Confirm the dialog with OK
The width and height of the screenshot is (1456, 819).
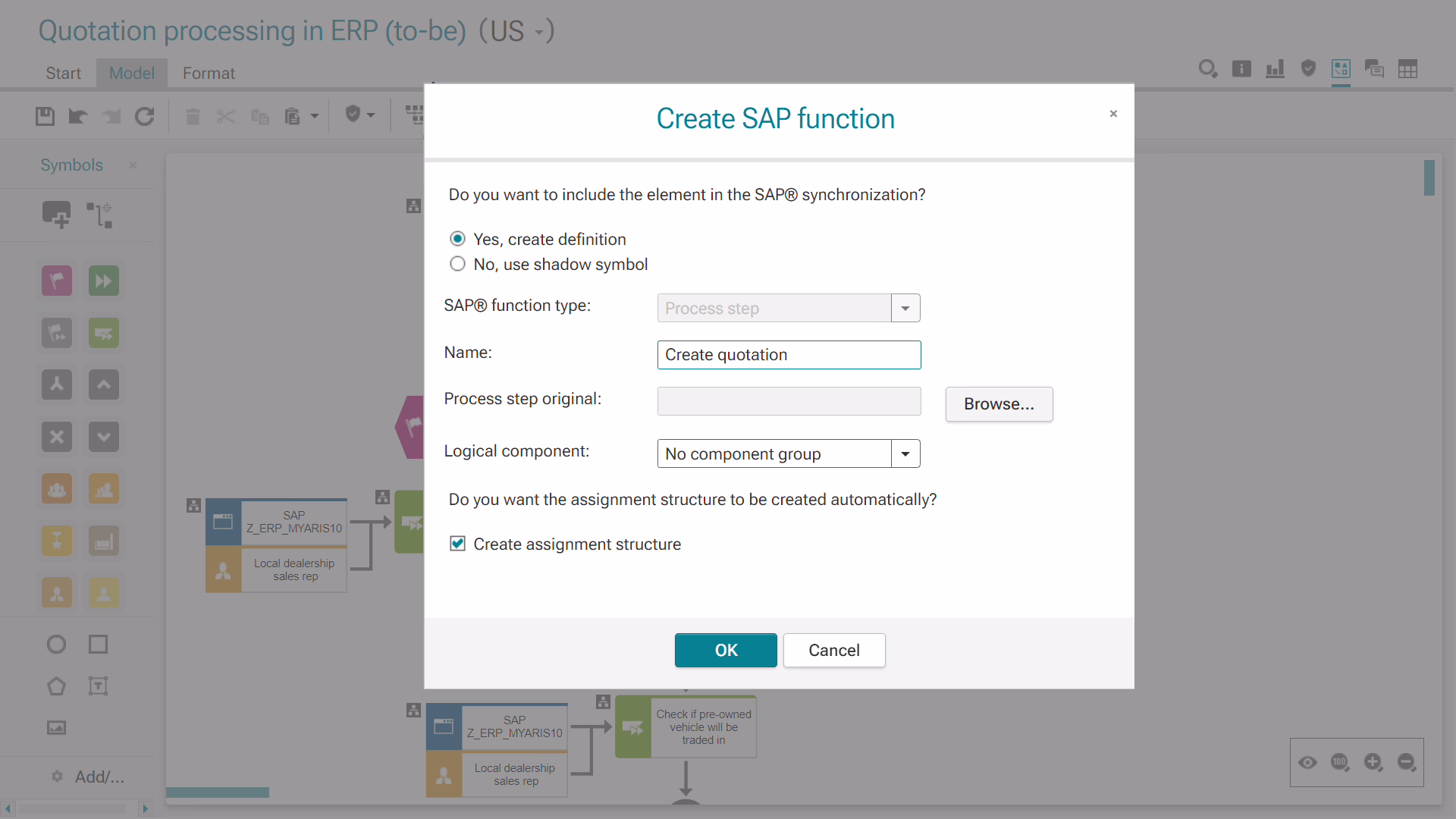tap(726, 650)
